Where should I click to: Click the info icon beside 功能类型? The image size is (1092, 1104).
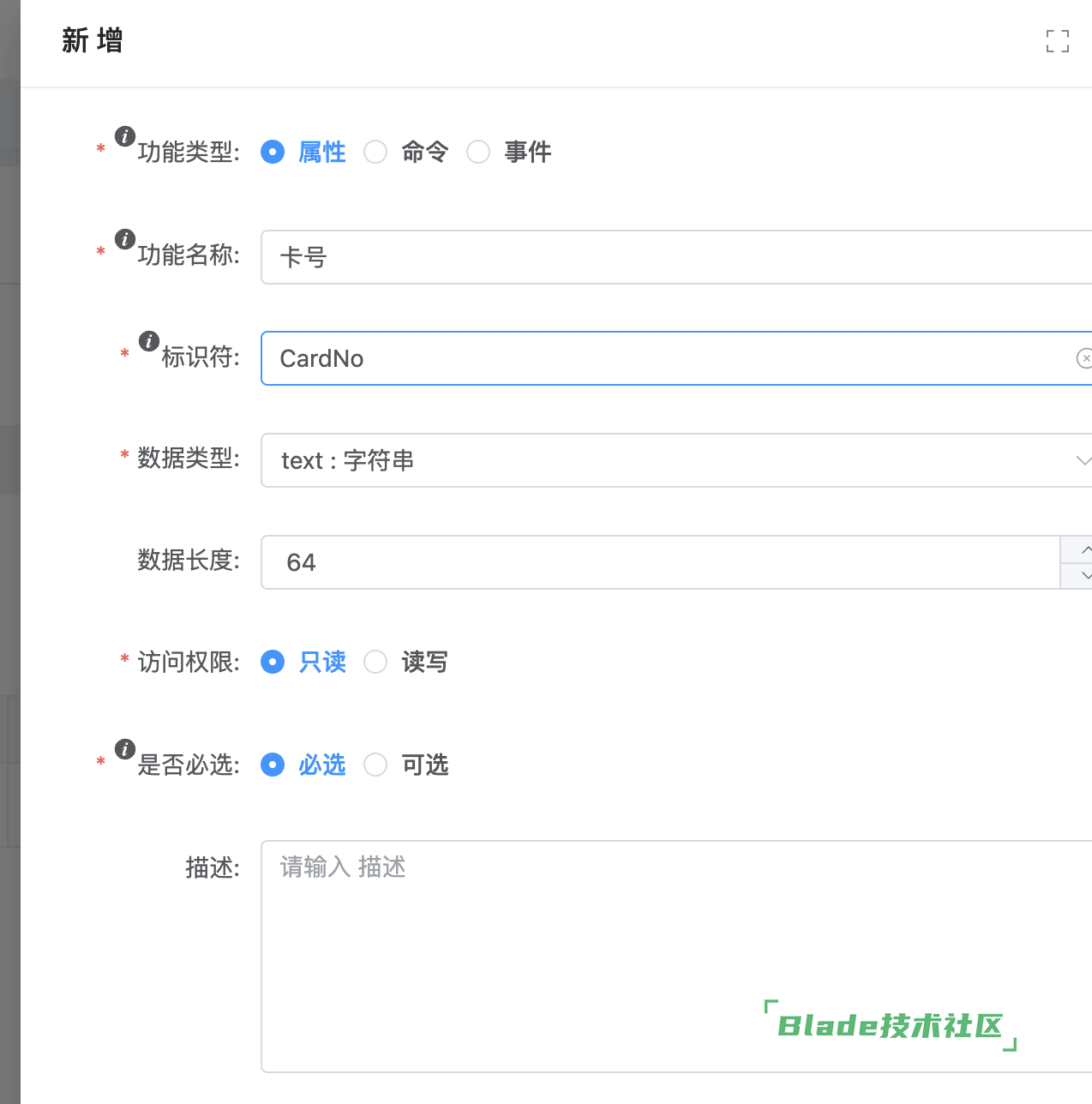pos(124,135)
